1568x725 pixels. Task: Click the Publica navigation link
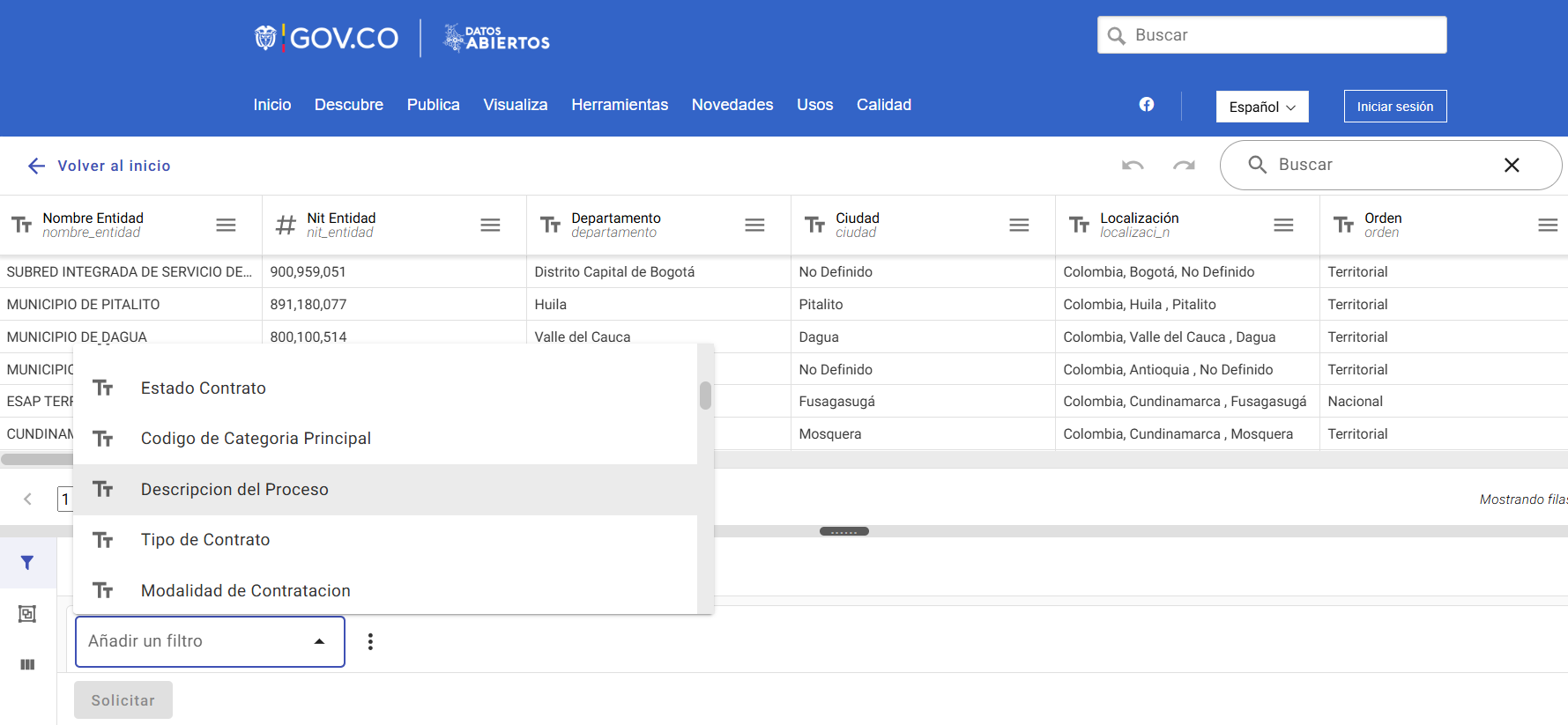tap(434, 105)
